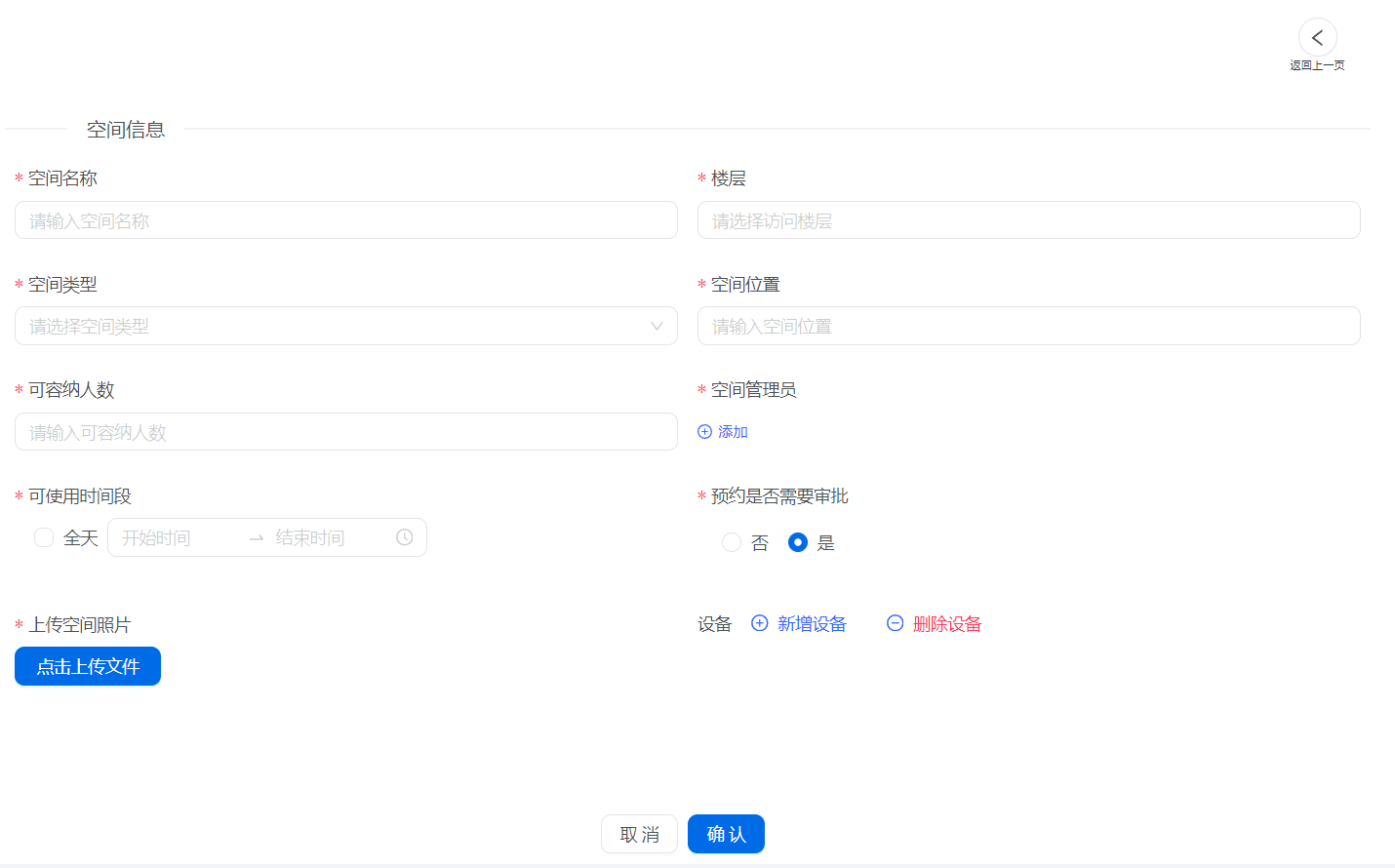Open the 楼层 floor selector field
Viewport: 1395px width, 868px height.
[x=1028, y=220]
